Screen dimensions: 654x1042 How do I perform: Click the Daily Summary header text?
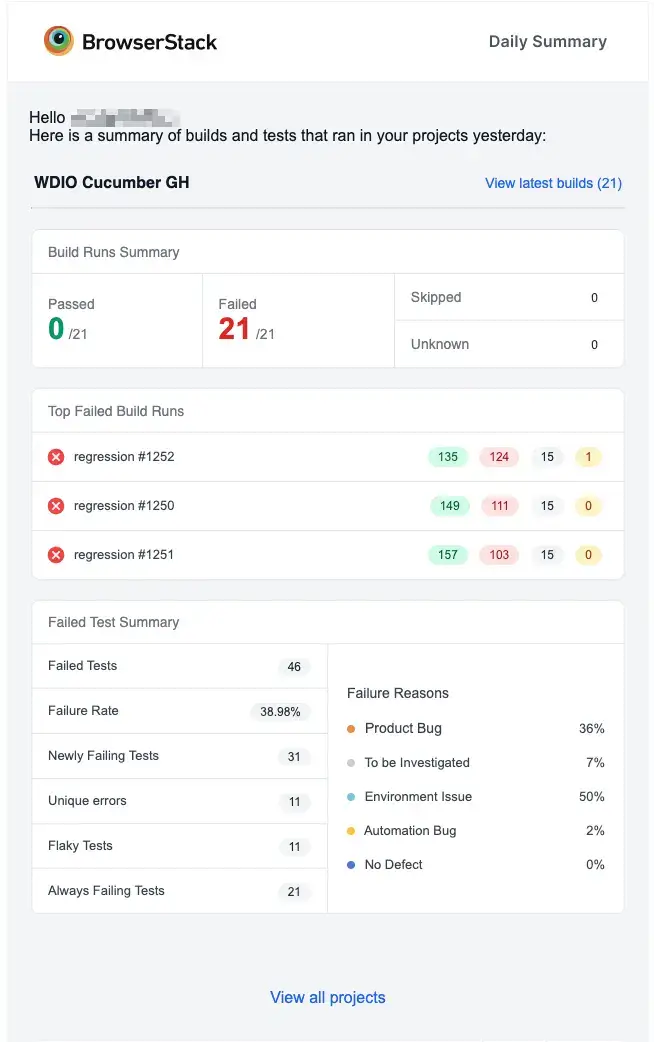click(547, 42)
